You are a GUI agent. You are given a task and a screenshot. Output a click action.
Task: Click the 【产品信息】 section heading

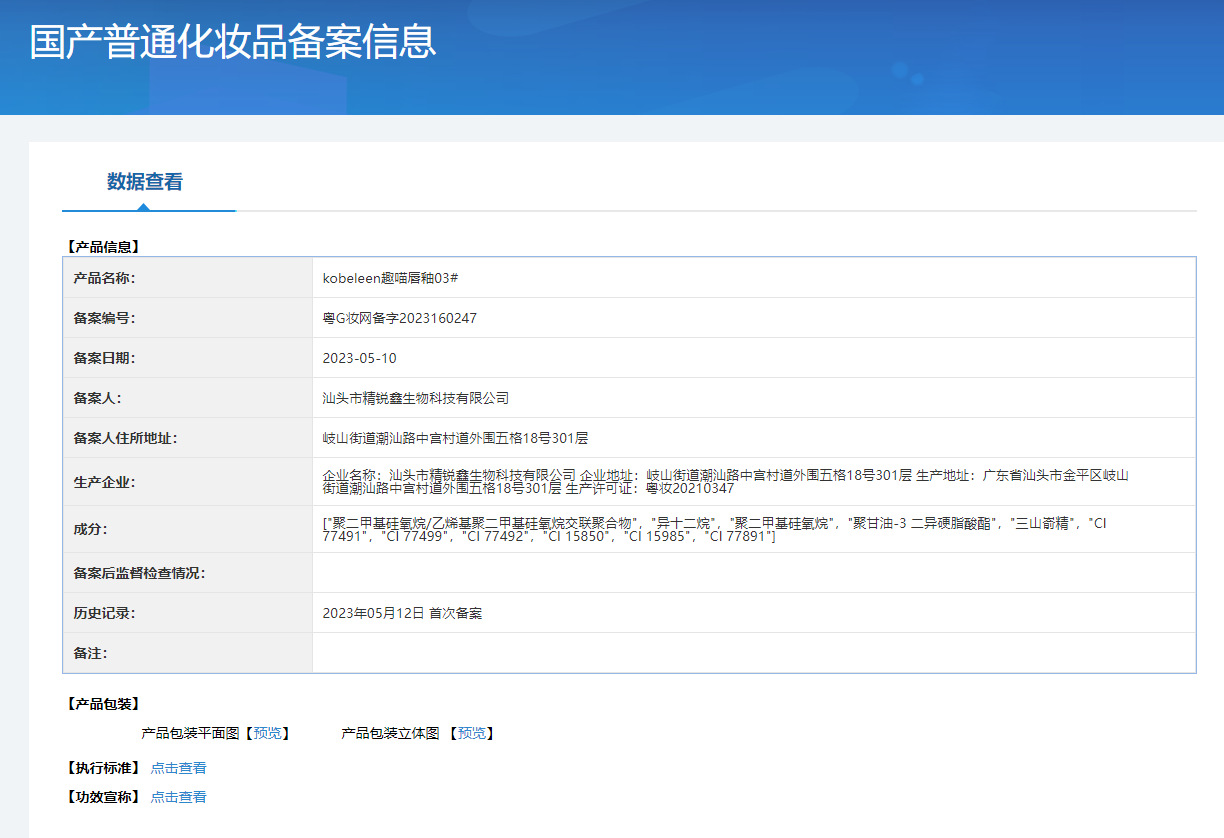[102, 246]
